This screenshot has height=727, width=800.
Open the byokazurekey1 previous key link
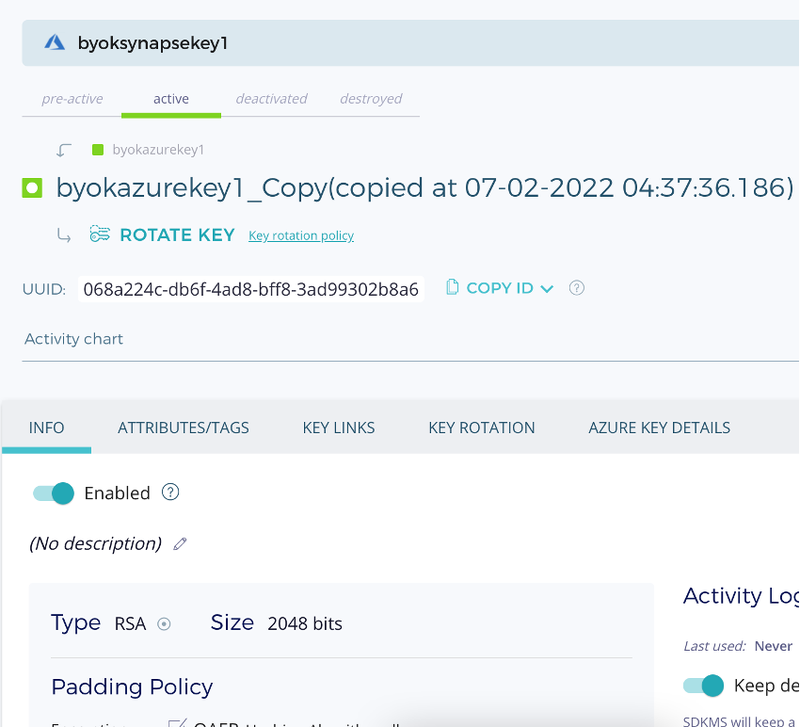158,149
